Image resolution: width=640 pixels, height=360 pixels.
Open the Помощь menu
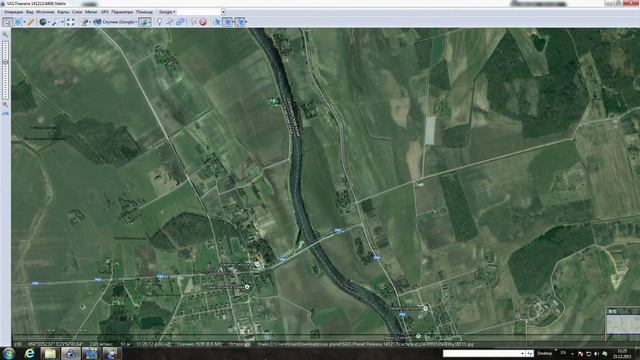pos(144,12)
